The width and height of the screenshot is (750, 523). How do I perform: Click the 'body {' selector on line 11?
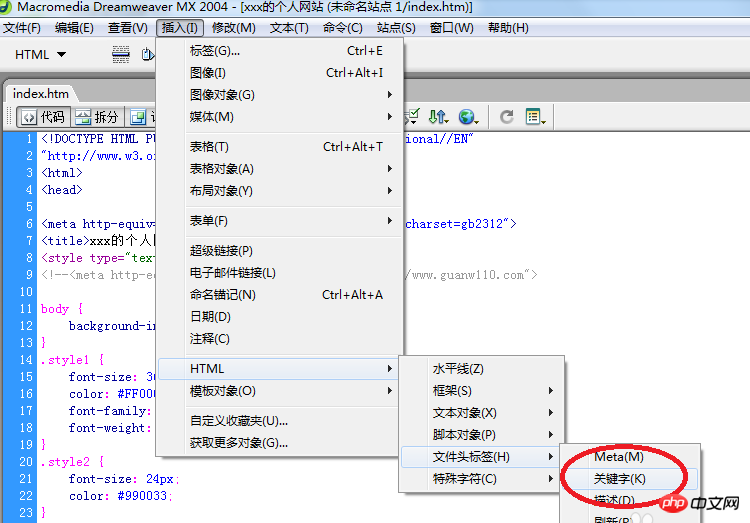coord(62,309)
